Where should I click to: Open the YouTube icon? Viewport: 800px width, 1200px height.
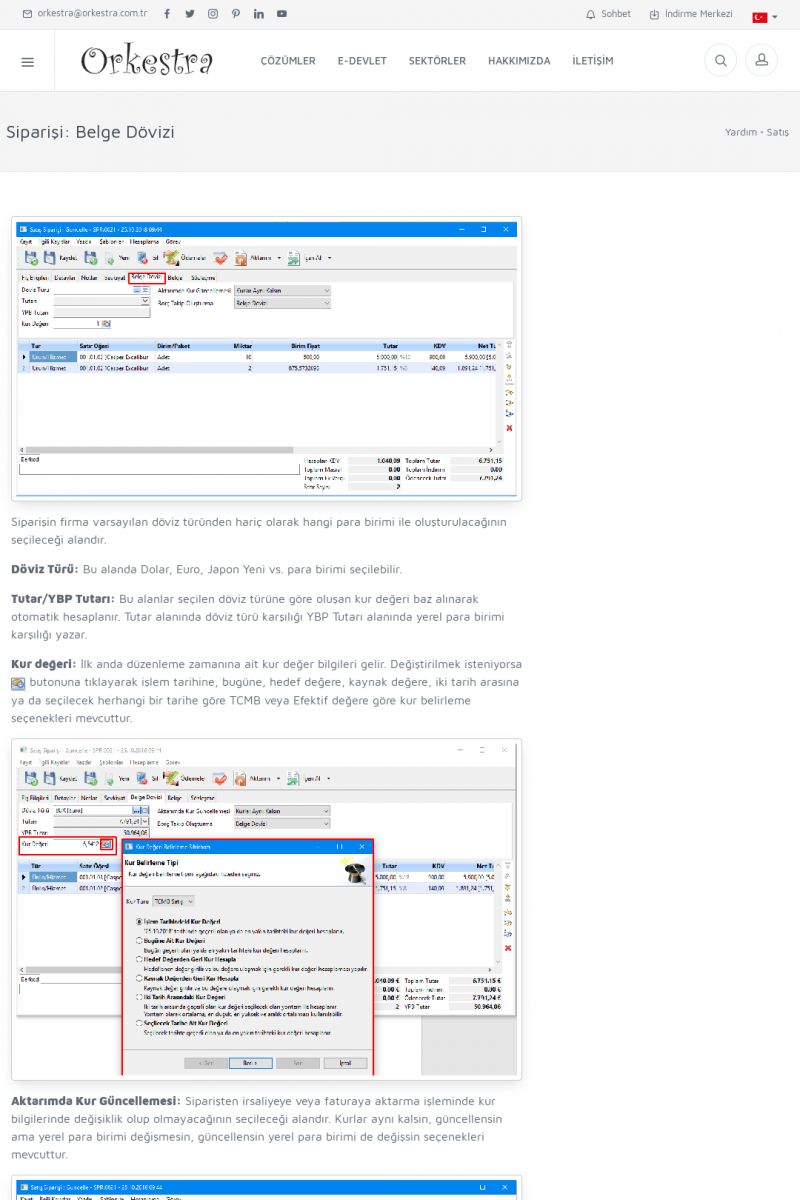click(282, 14)
